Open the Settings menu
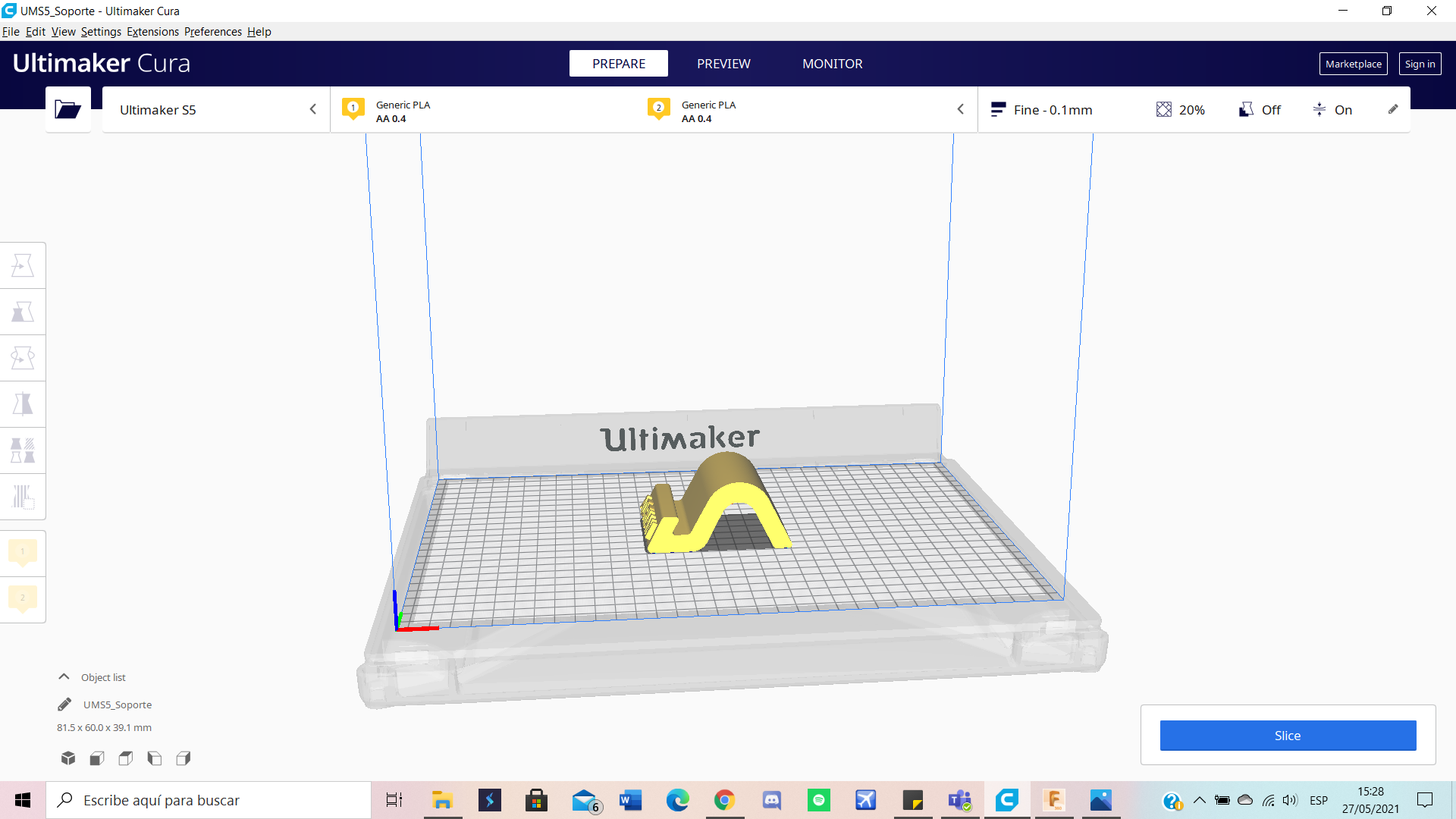 pos(101,32)
